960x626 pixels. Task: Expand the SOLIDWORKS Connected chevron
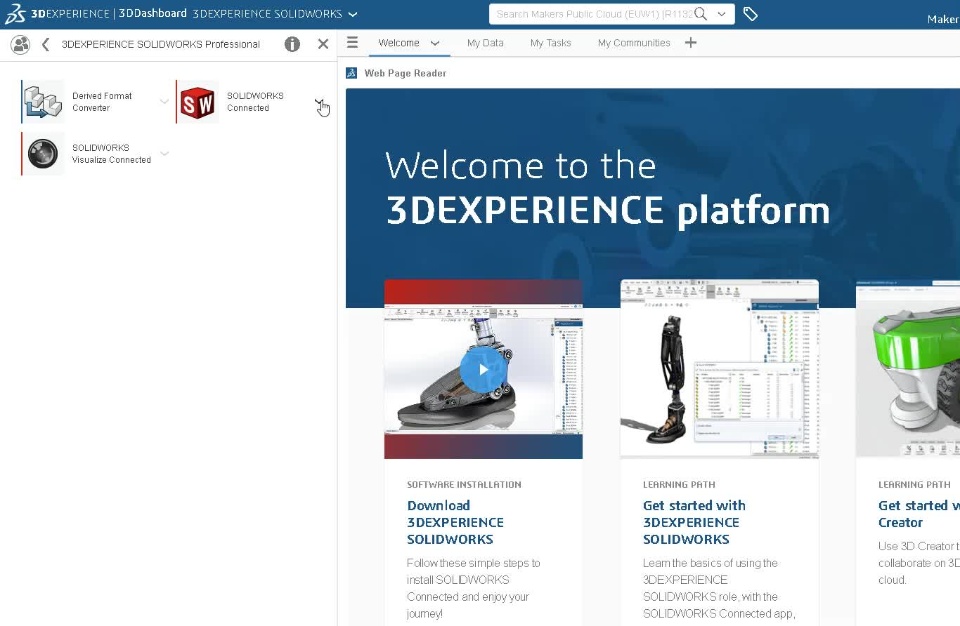[x=319, y=102]
